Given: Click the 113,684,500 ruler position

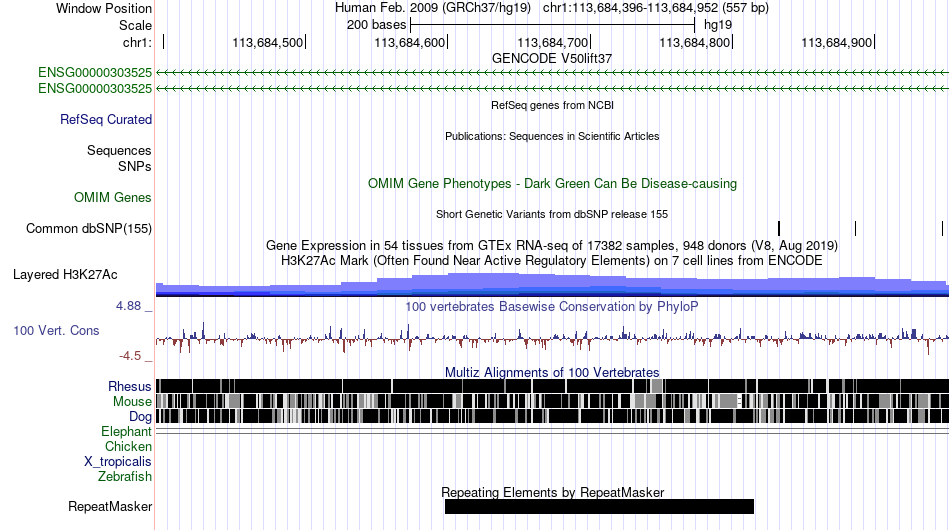Looking at the screenshot, I should pyautogui.click(x=268, y=42).
